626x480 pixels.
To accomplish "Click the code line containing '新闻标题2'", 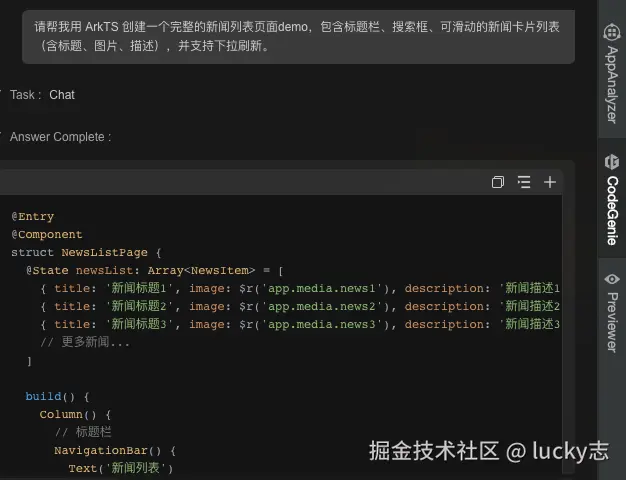I will point(300,306).
